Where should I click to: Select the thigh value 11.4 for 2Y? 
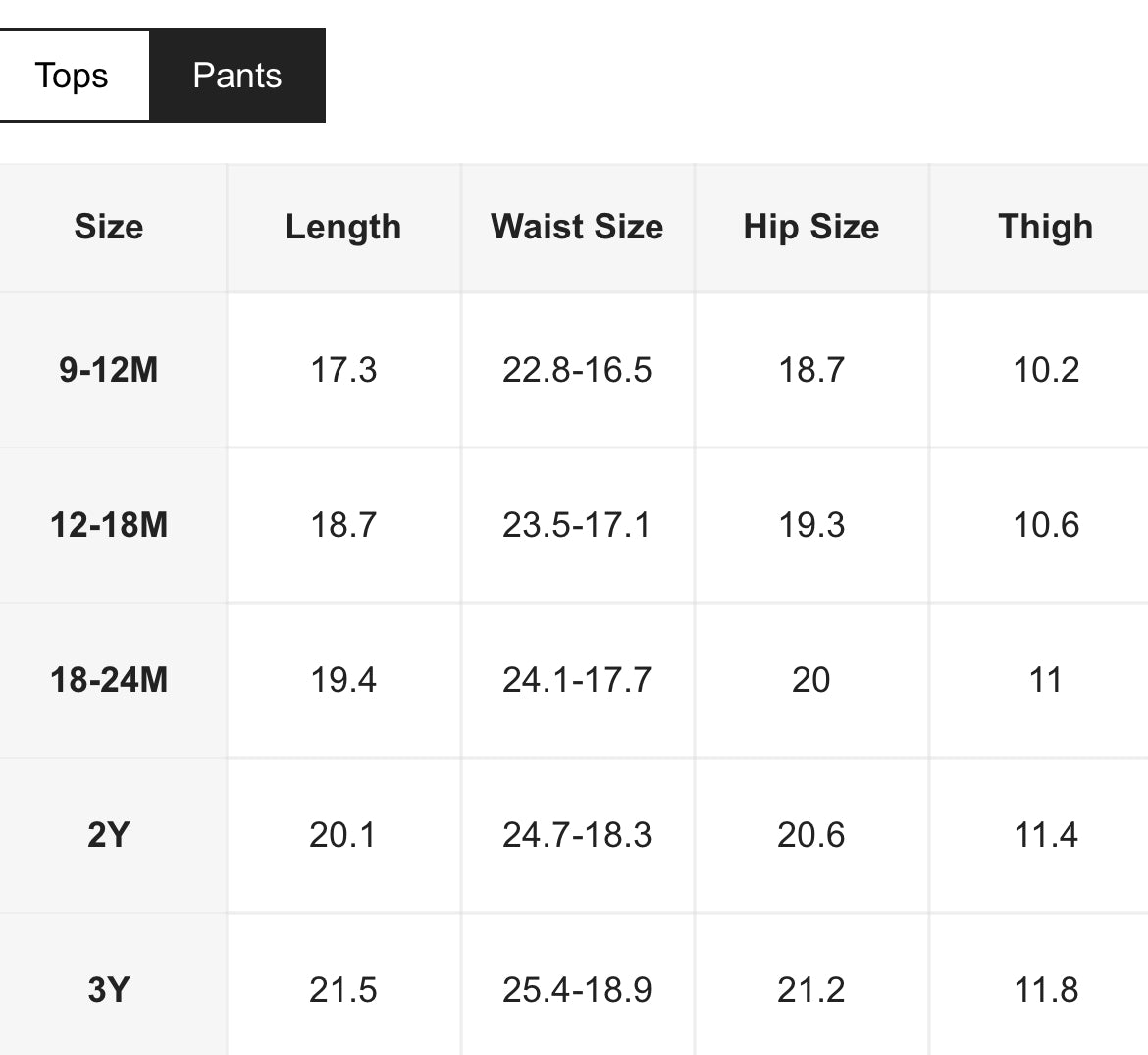tap(1045, 835)
